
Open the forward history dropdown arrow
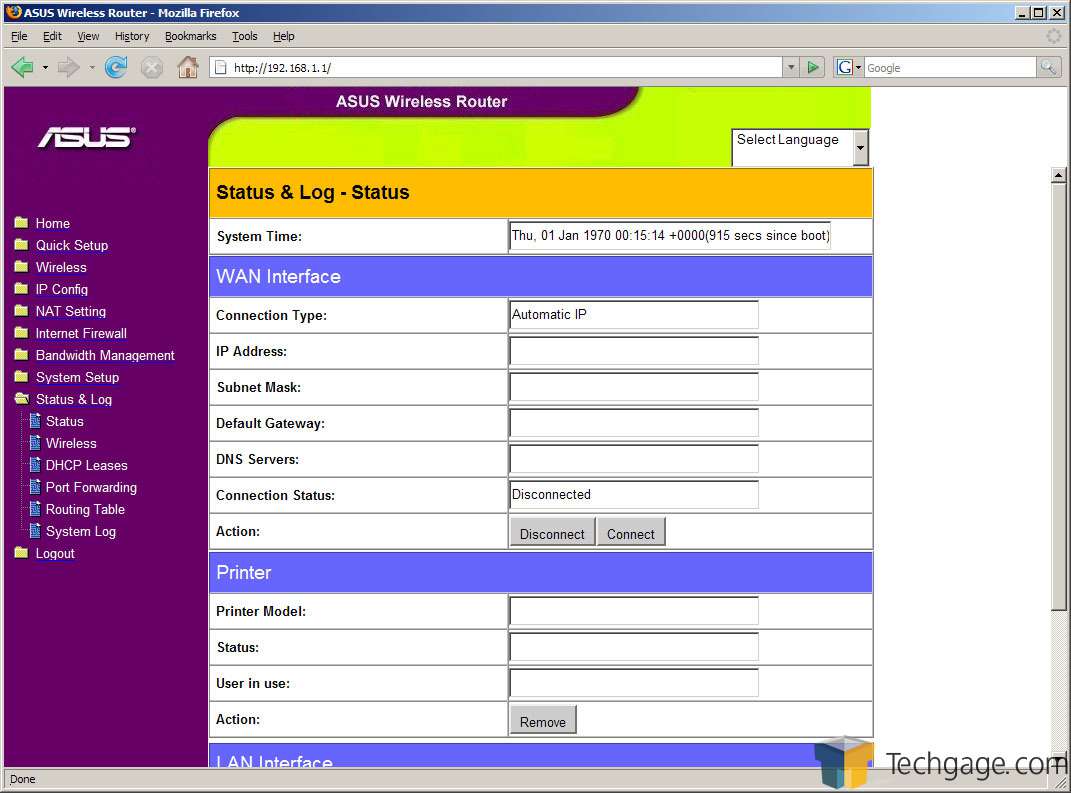(92, 68)
